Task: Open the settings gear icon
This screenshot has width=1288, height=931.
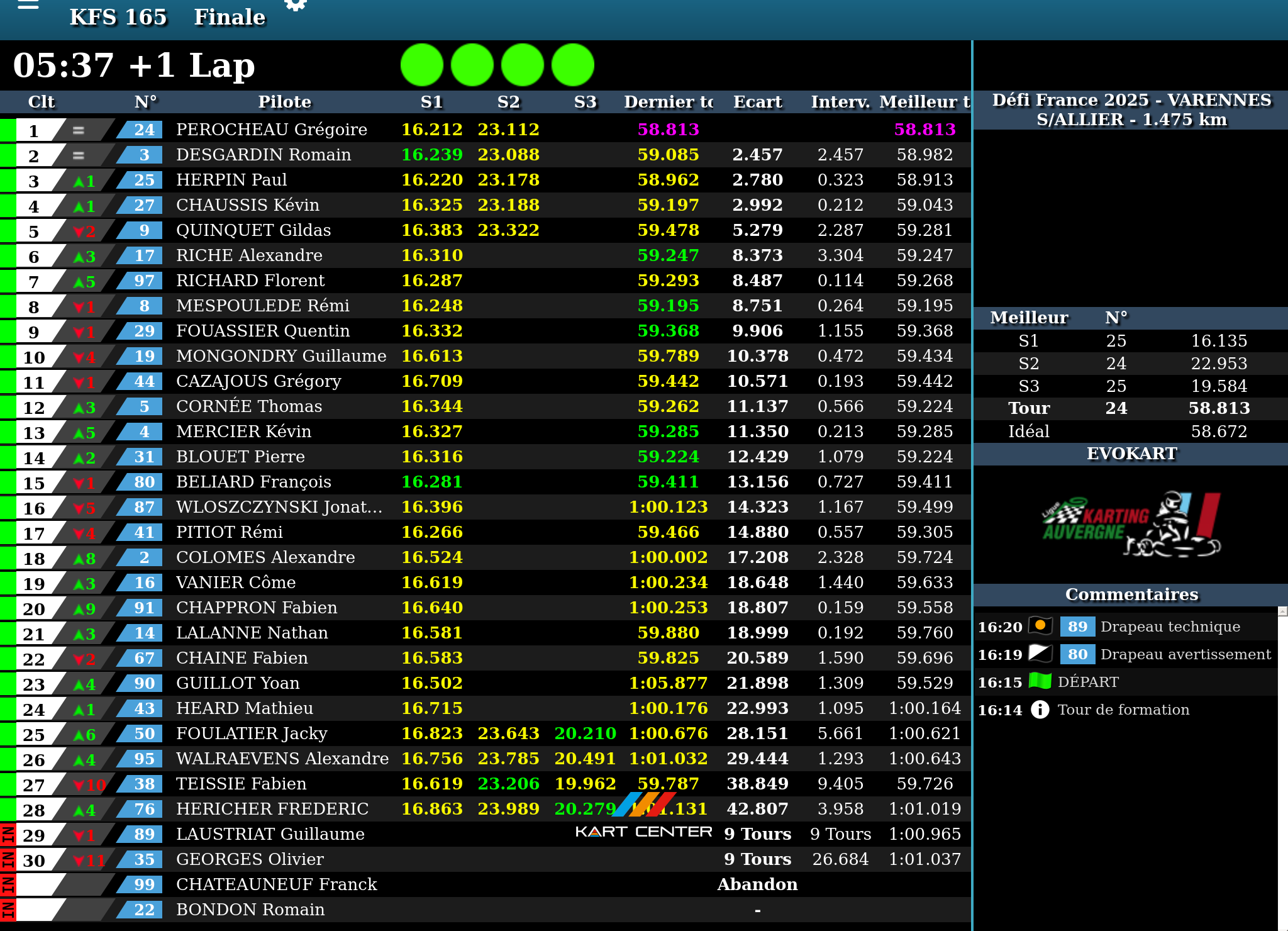Action: 295,5
